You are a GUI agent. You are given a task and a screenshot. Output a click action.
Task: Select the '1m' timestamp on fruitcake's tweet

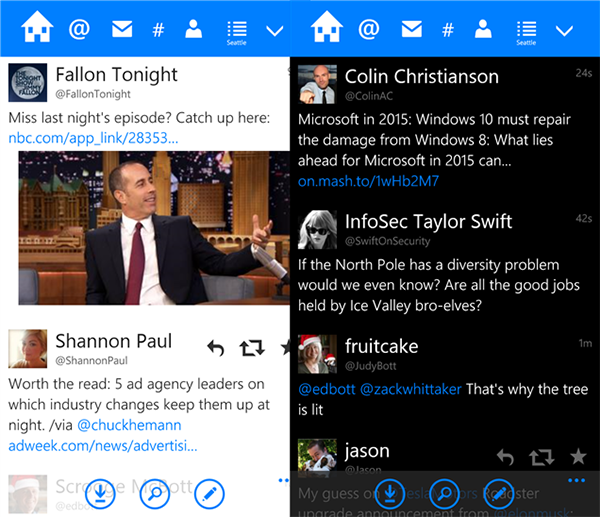(585, 343)
